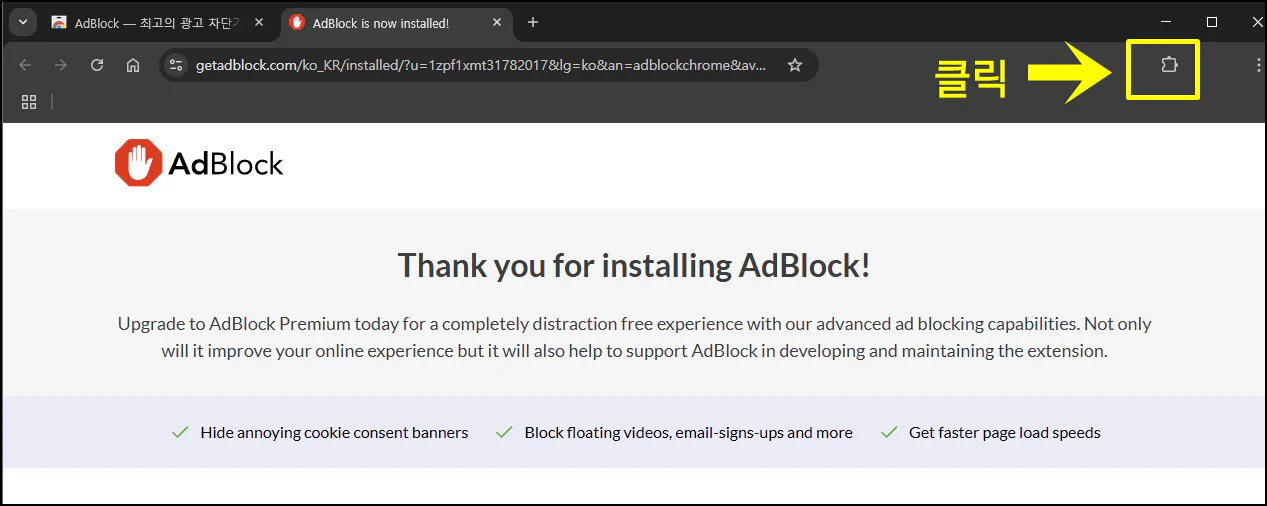Click the getadblock.com address bar
This screenshot has height=506, width=1267.
480,65
